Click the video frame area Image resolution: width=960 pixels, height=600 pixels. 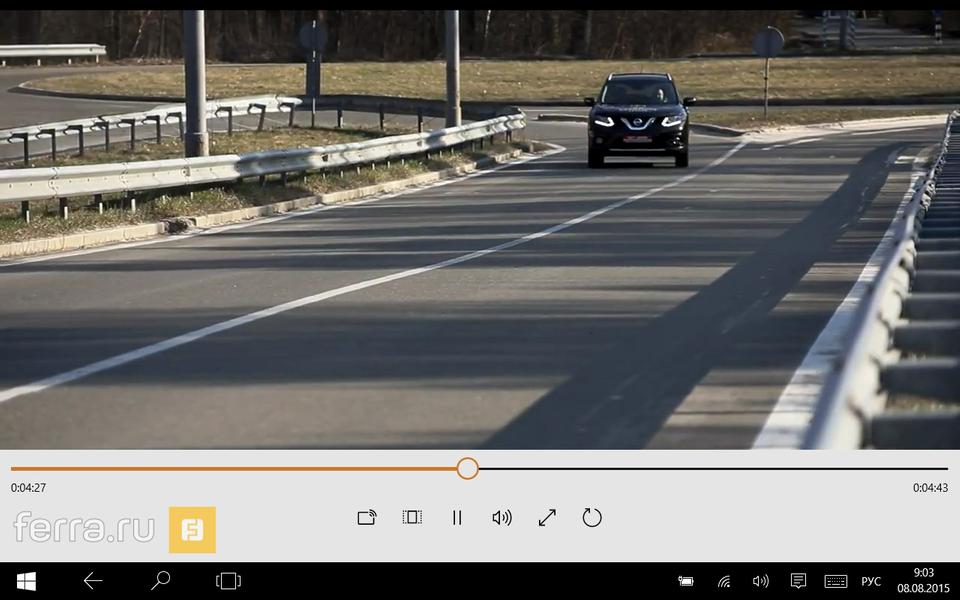point(480,230)
